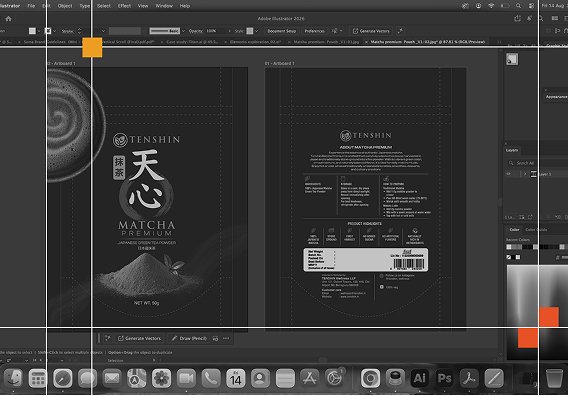Select the barcode label on the back artboard
568x396 pixels.
tap(366, 260)
